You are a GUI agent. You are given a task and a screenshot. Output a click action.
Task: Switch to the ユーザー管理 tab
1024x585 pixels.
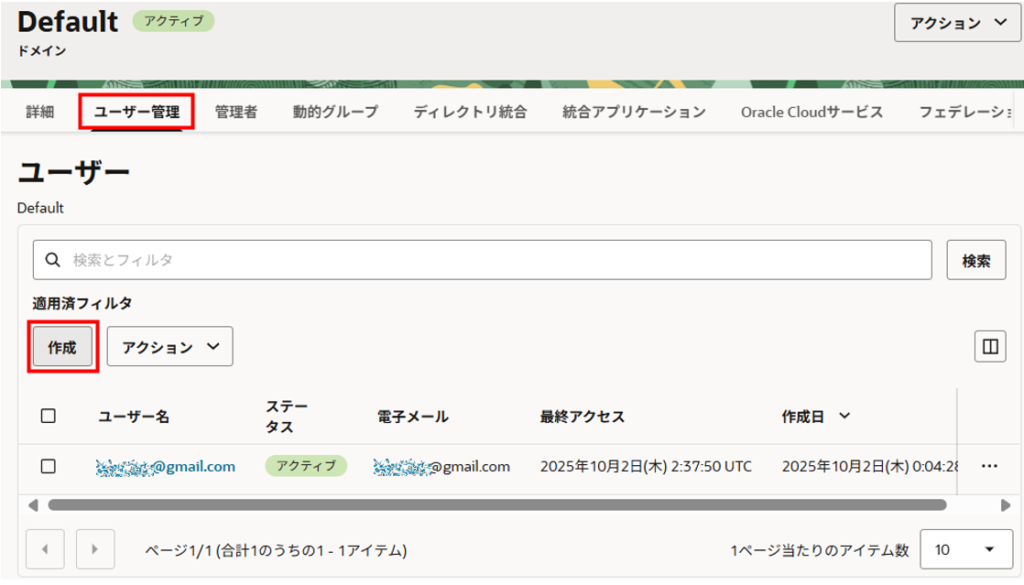click(136, 112)
